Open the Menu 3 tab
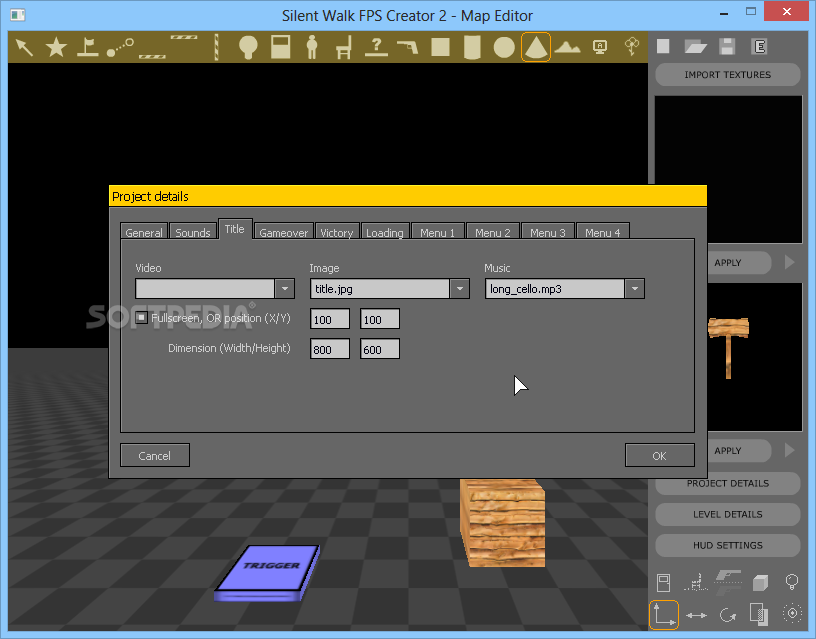 point(548,232)
